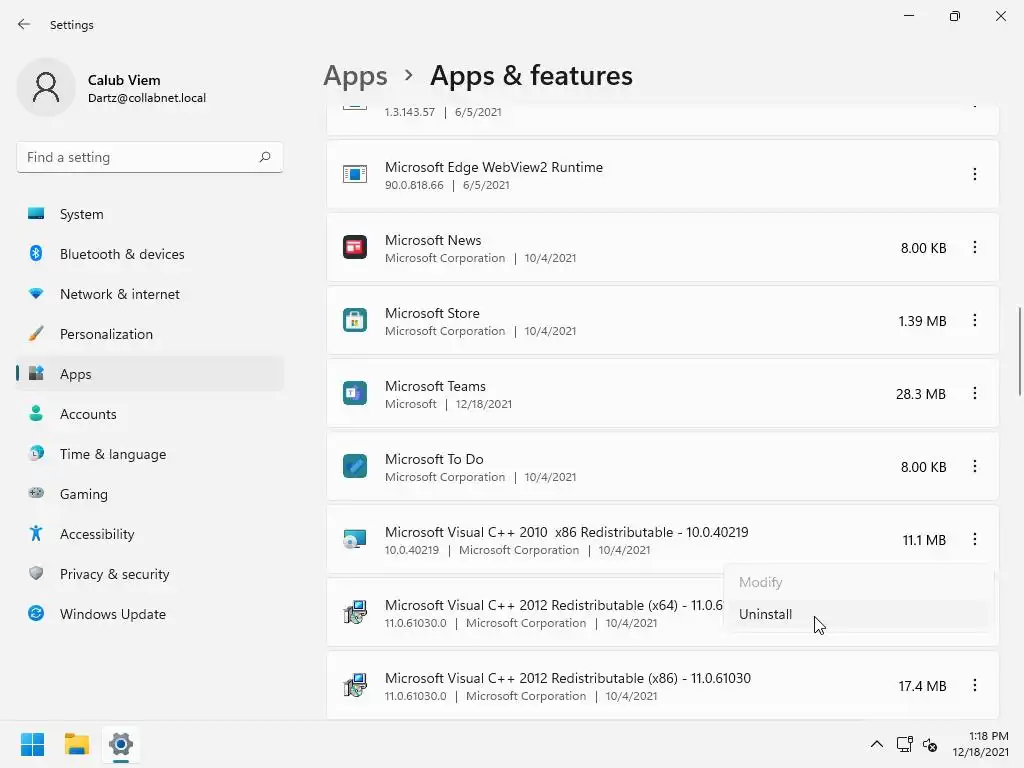Click the back arrow button
1024x768 pixels.
[x=24, y=24]
